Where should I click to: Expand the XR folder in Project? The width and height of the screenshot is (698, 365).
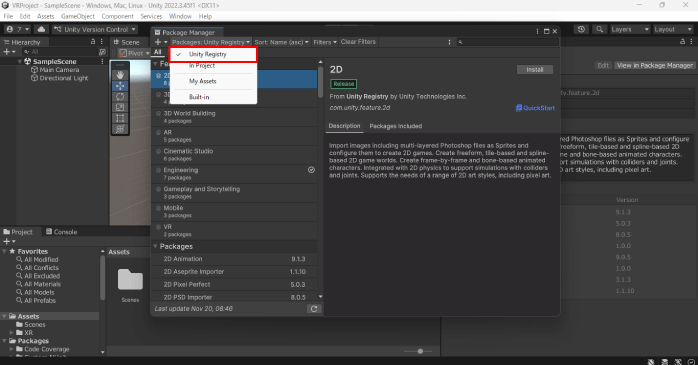click(x=12, y=333)
